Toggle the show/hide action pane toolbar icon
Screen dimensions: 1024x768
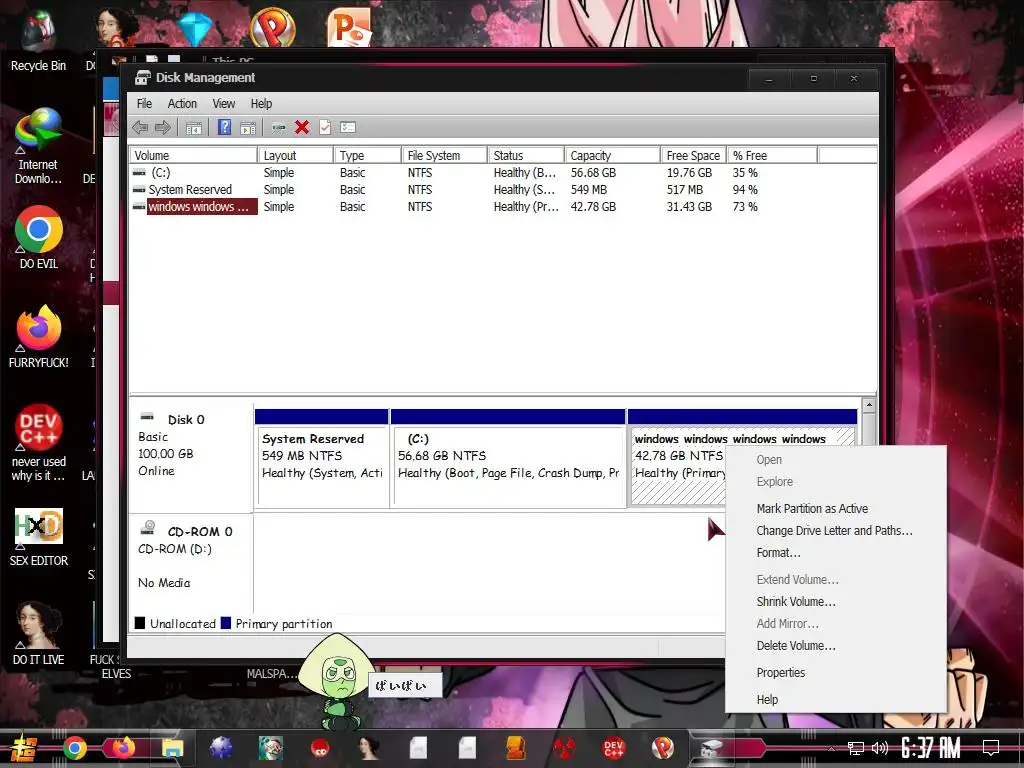(x=248, y=127)
